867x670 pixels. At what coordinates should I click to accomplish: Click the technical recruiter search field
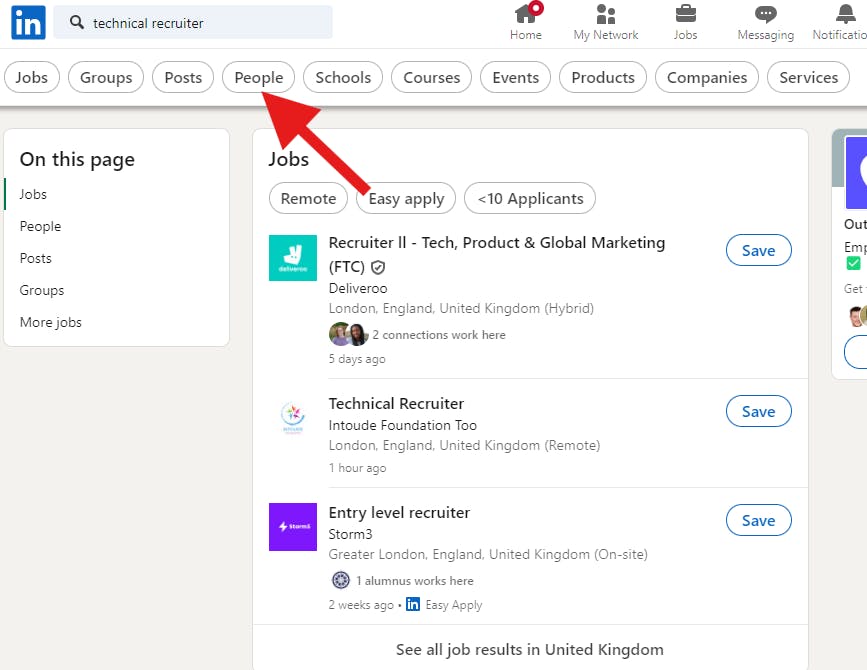click(193, 23)
